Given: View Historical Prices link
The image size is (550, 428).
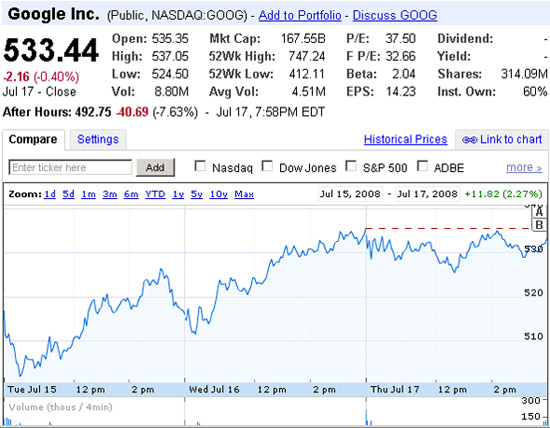Looking at the screenshot, I should click(x=405, y=139).
